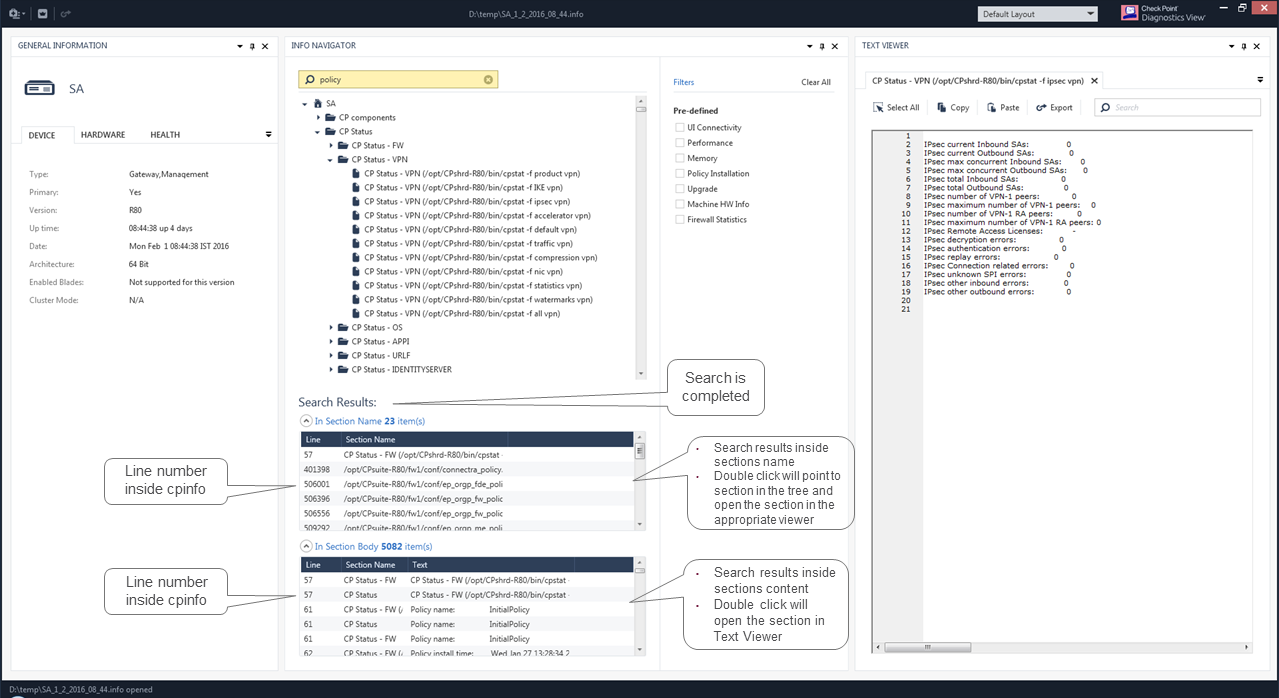Click the Select All toolbar button

click(x=896, y=107)
